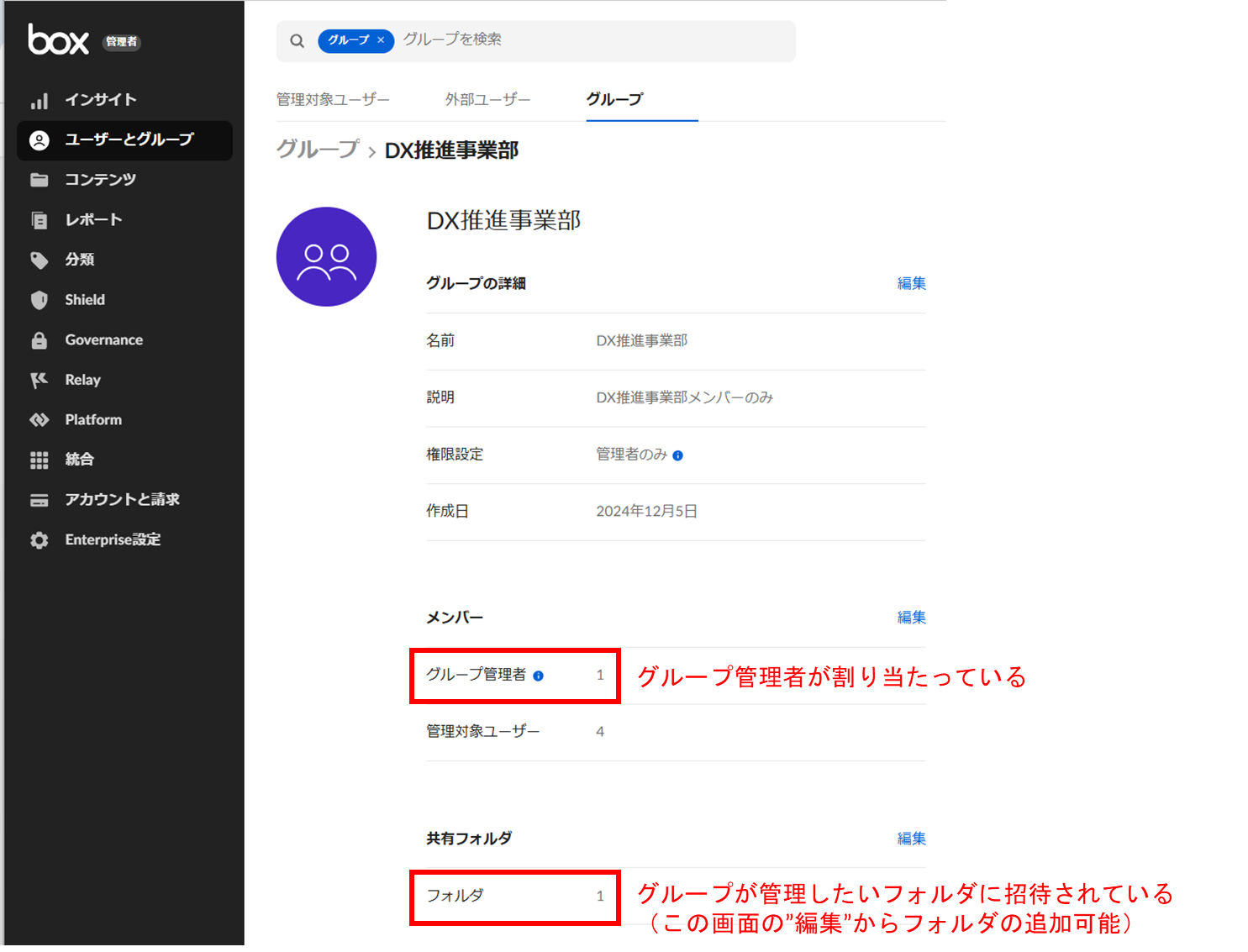
Task: Click the Shield icon in sidebar
Action: (x=39, y=300)
